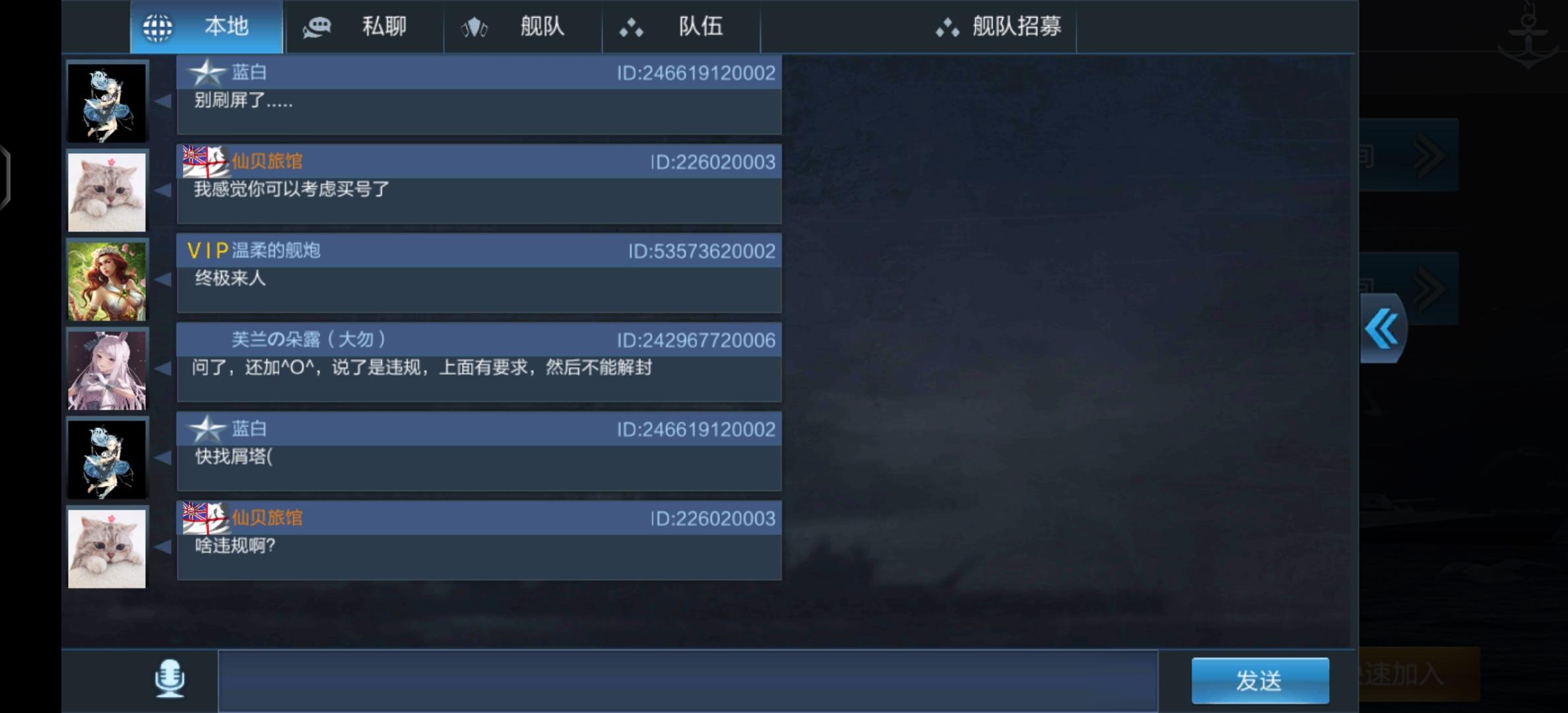This screenshot has height=713, width=1568.
Task: Click the 快速加入 button behind panel
Action: (x=1419, y=675)
